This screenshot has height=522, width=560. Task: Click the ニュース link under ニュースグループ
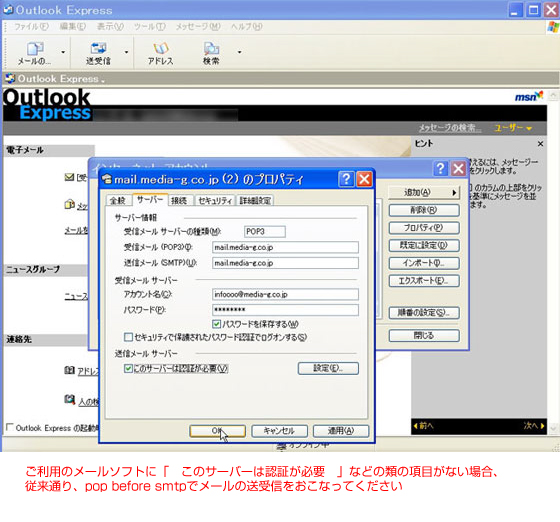pos(76,296)
